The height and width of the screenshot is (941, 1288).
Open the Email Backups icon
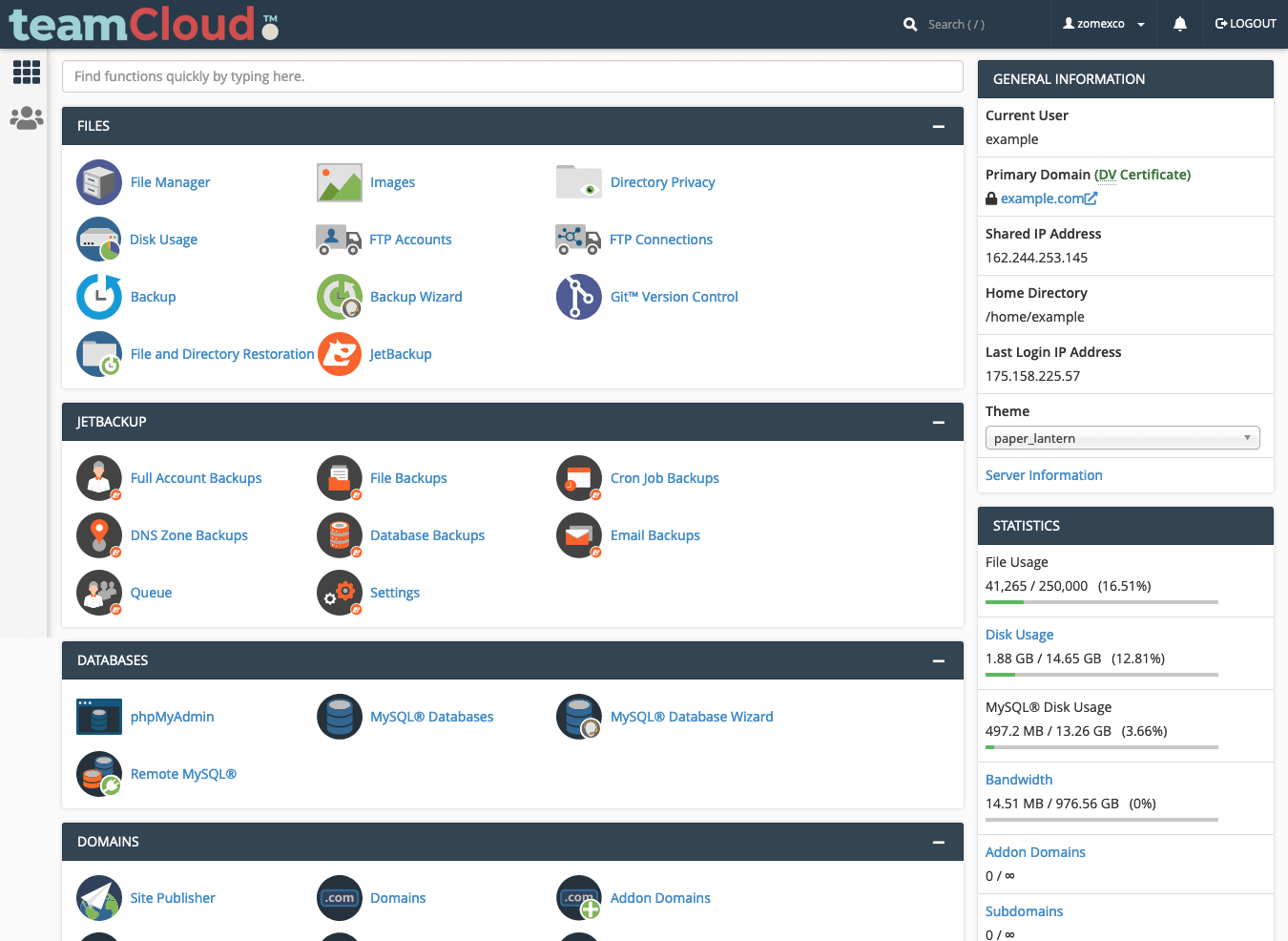[579, 535]
